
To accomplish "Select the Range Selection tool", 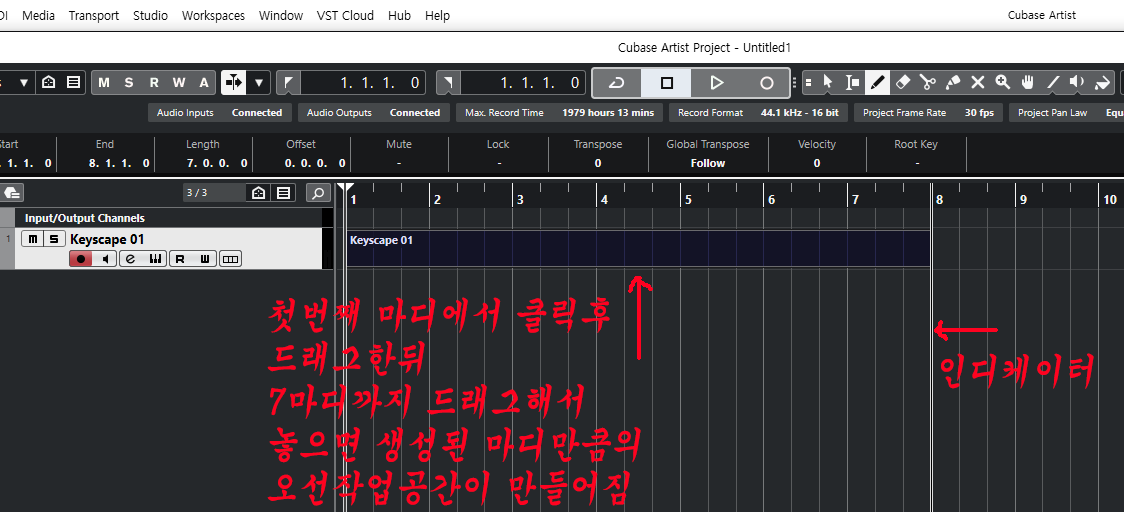I will (853, 82).
